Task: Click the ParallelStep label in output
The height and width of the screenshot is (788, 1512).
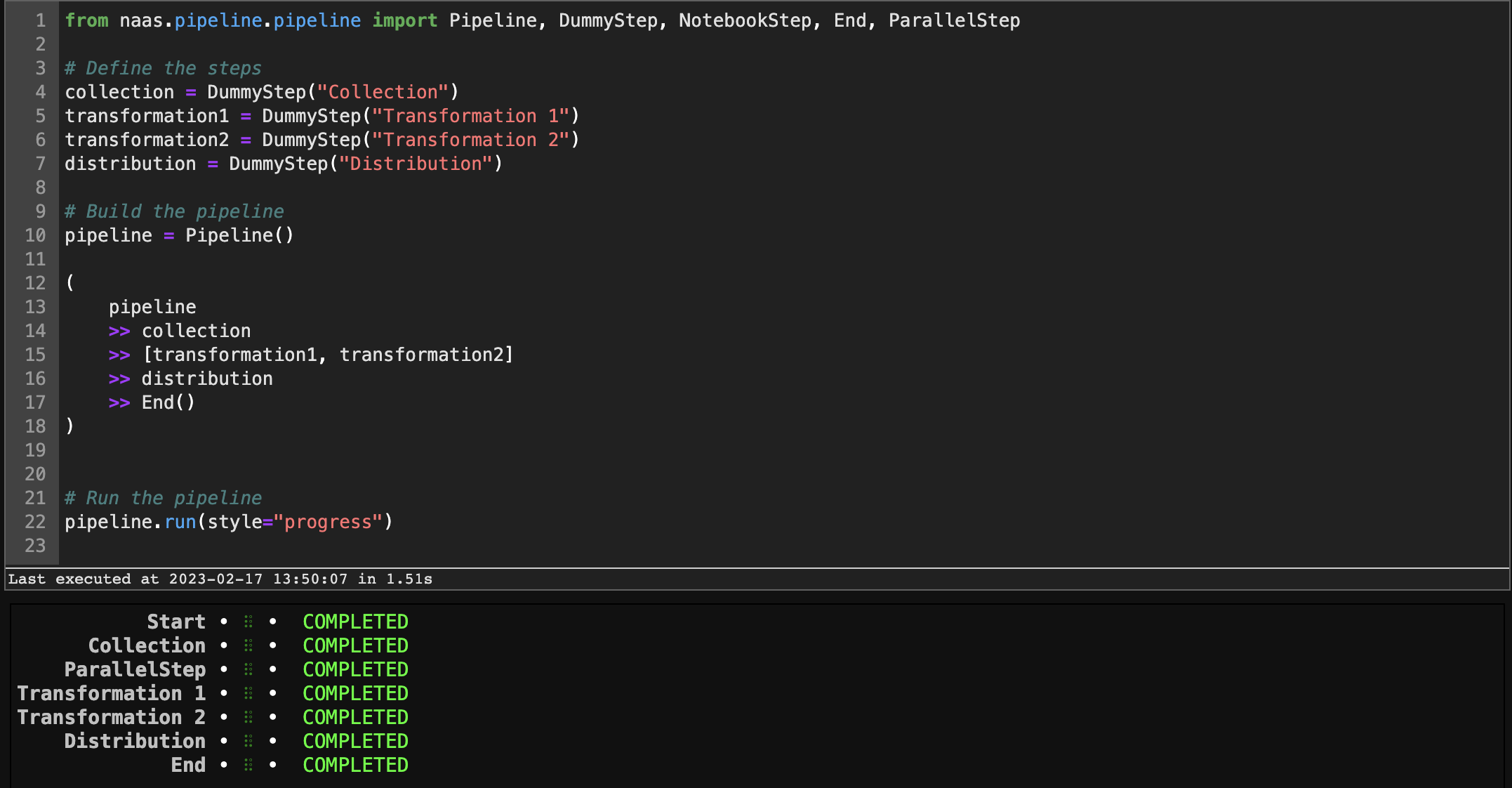Action: click(135, 669)
